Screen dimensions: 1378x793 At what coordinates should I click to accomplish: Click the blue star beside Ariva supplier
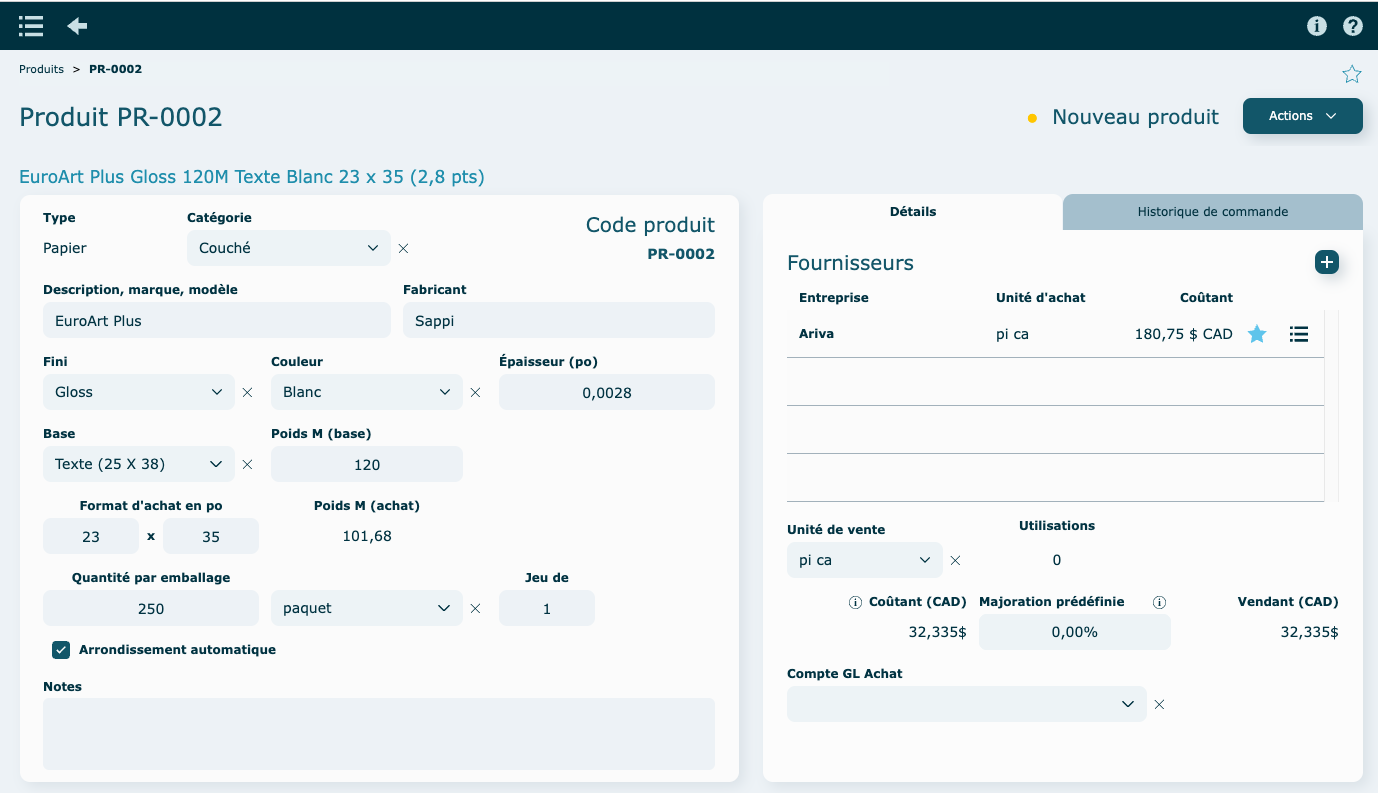tap(1257, 334)
